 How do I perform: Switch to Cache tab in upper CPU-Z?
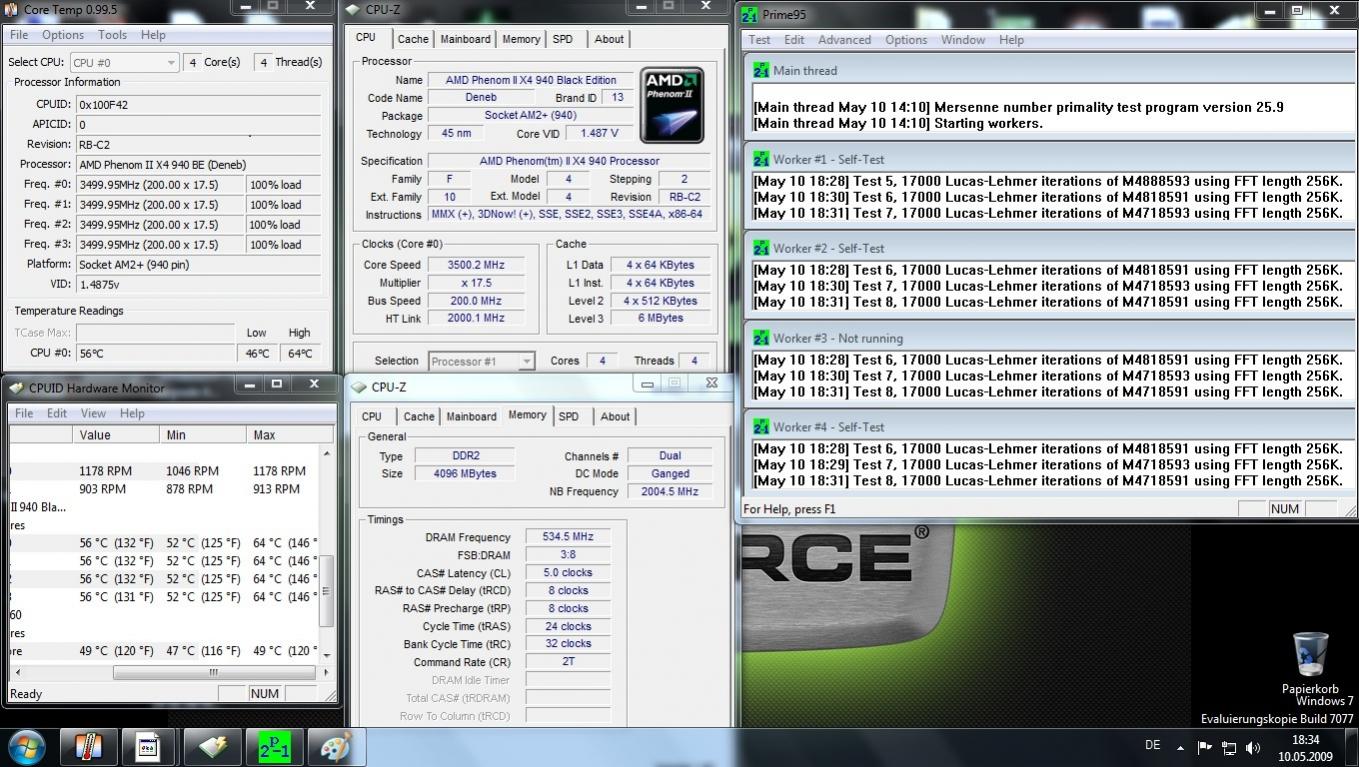[413, 39]
